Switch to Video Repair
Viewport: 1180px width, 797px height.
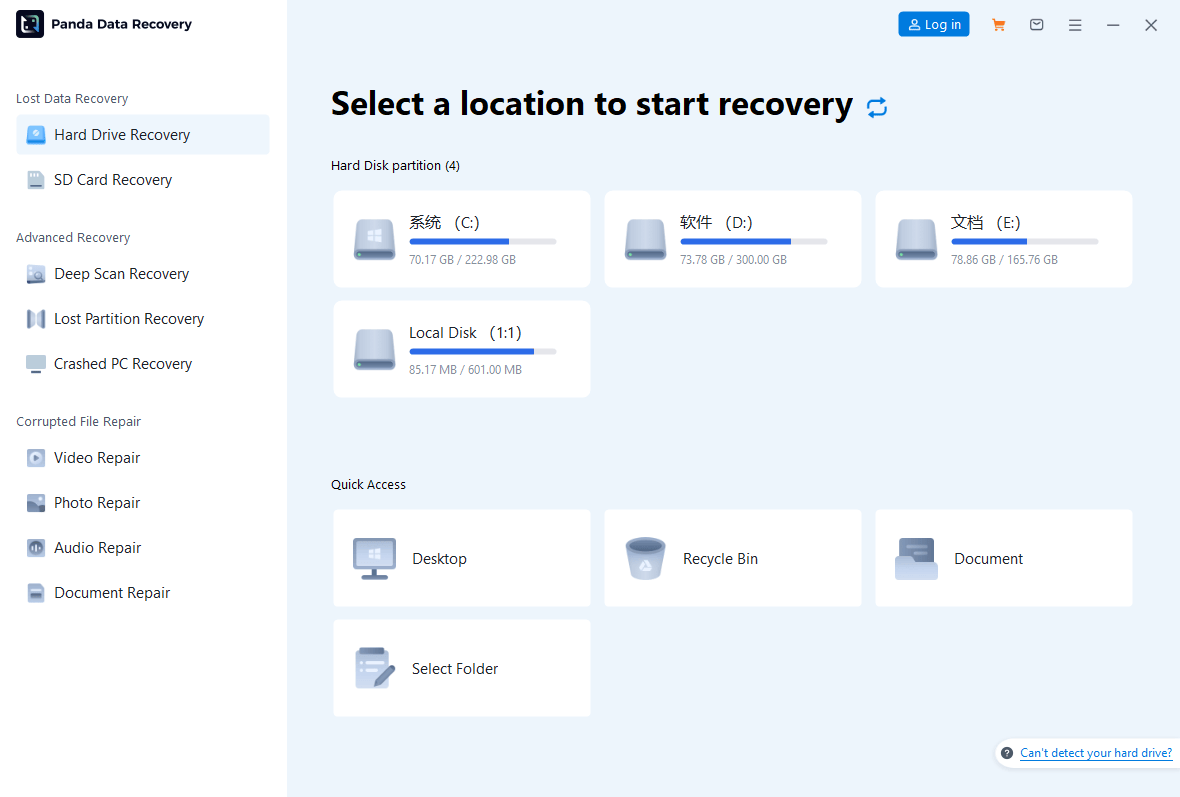(x=143, y=458)
